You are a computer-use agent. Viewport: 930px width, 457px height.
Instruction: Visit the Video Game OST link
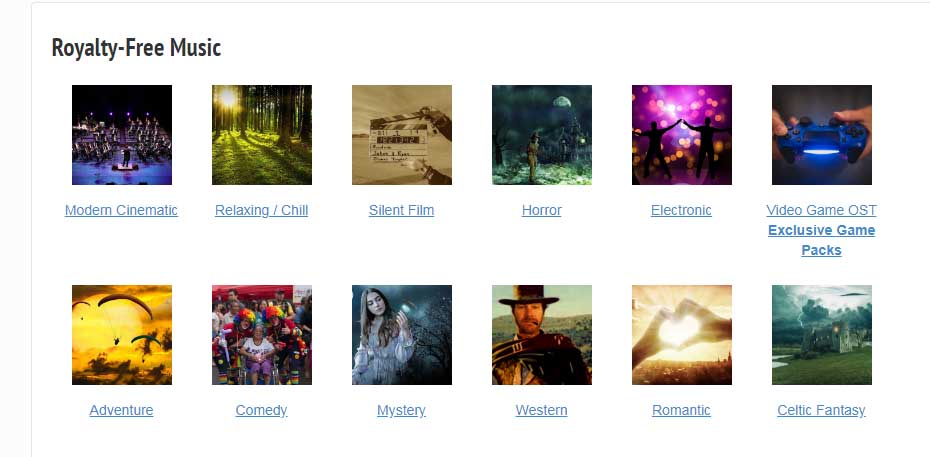click(x=821, y=210)
